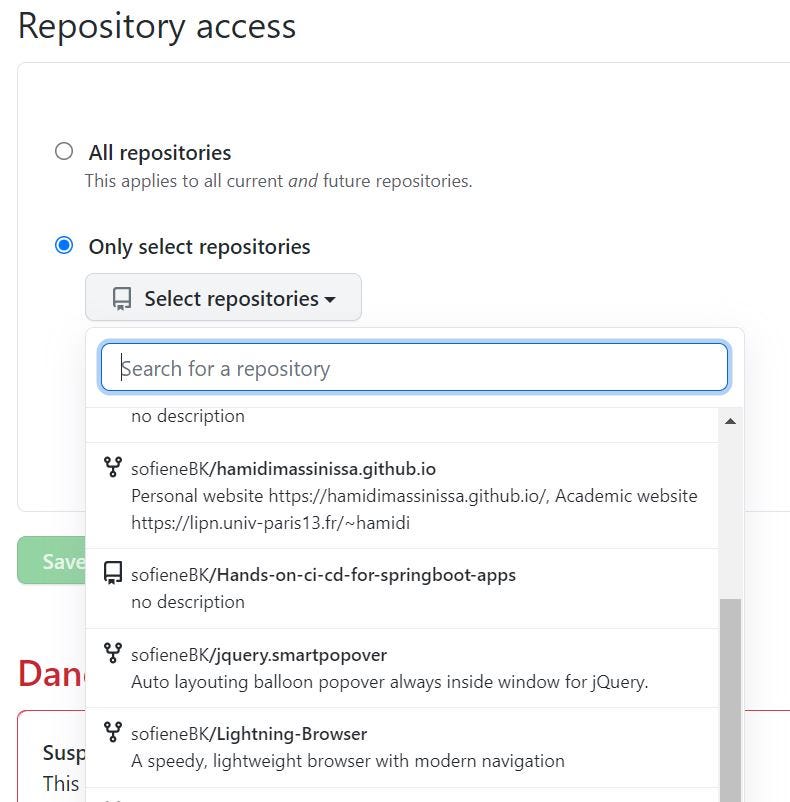
Task: Click fork icon beside Lightning-Browser
Action: point(113,733)
